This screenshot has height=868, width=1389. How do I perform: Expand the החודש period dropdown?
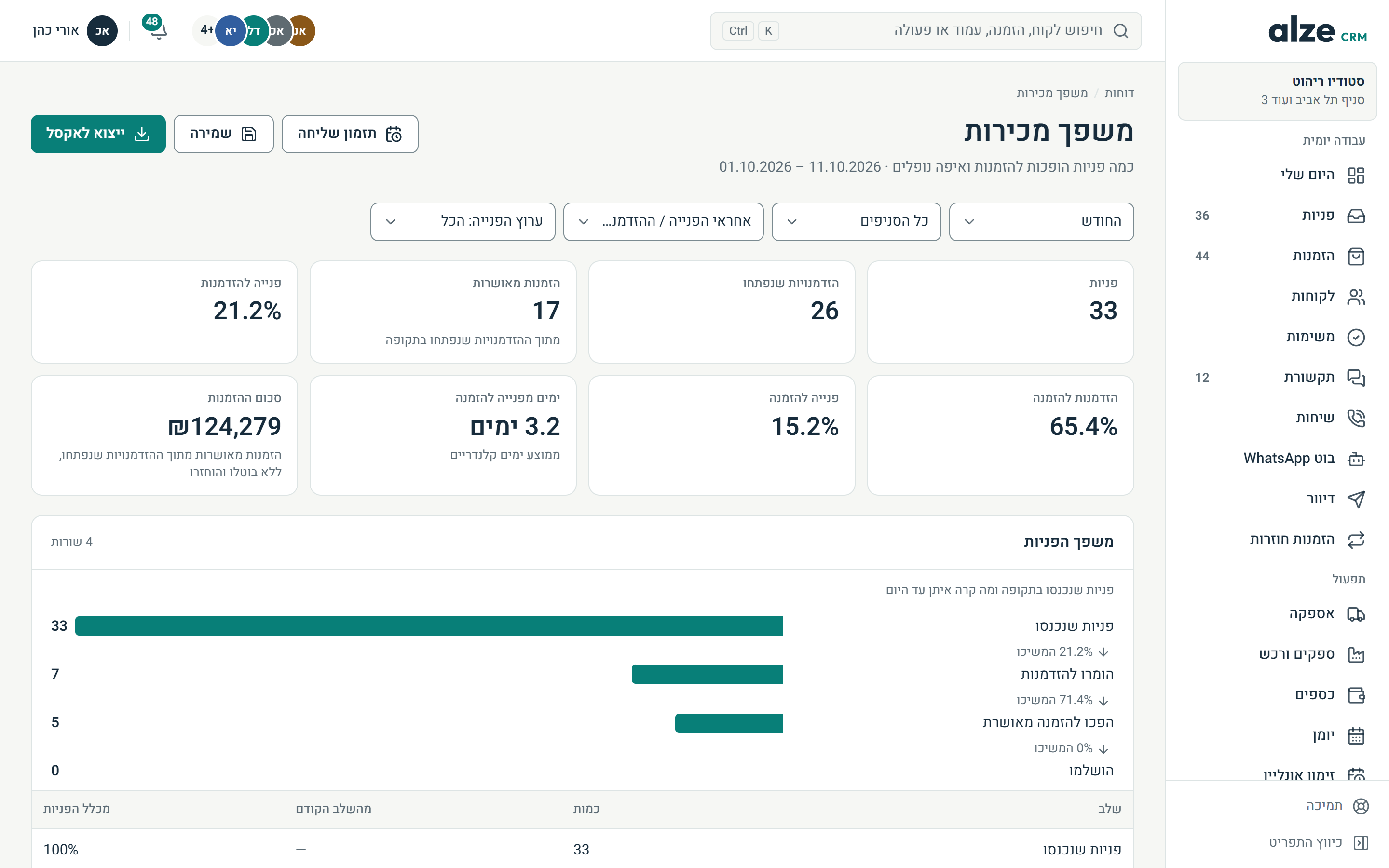(x=1041, y=222)
